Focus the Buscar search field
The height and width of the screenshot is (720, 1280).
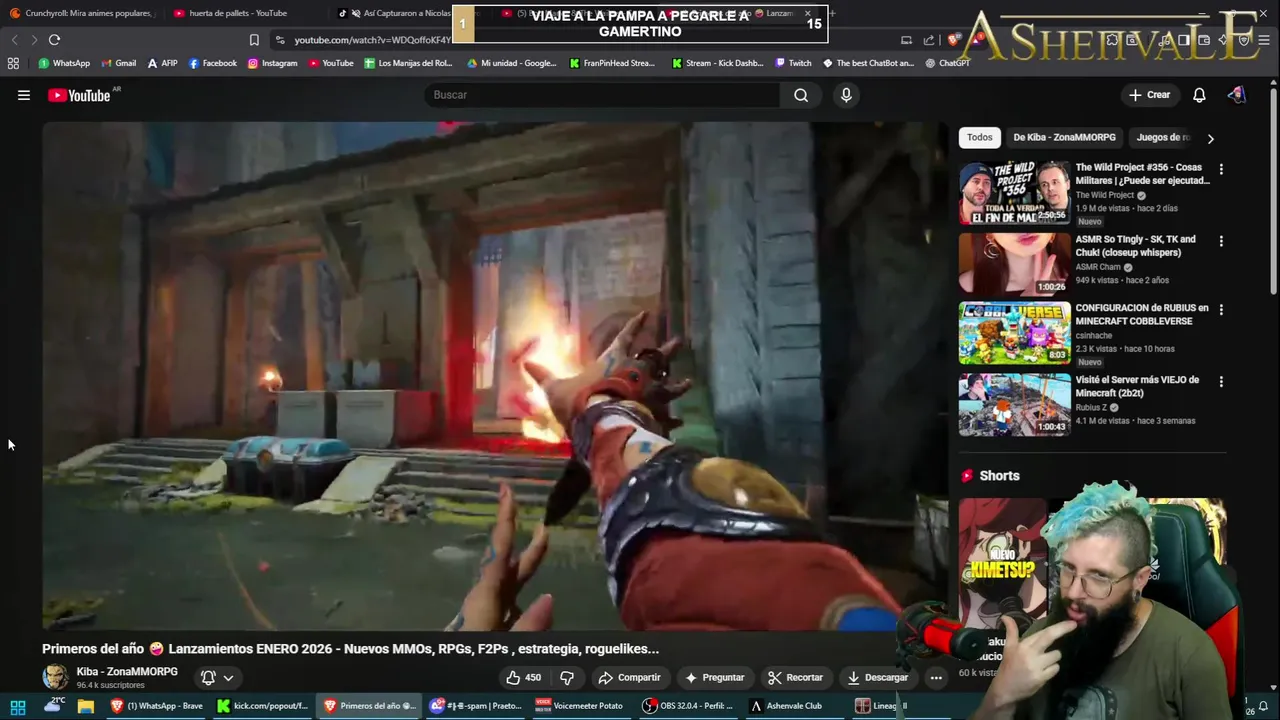602,95
